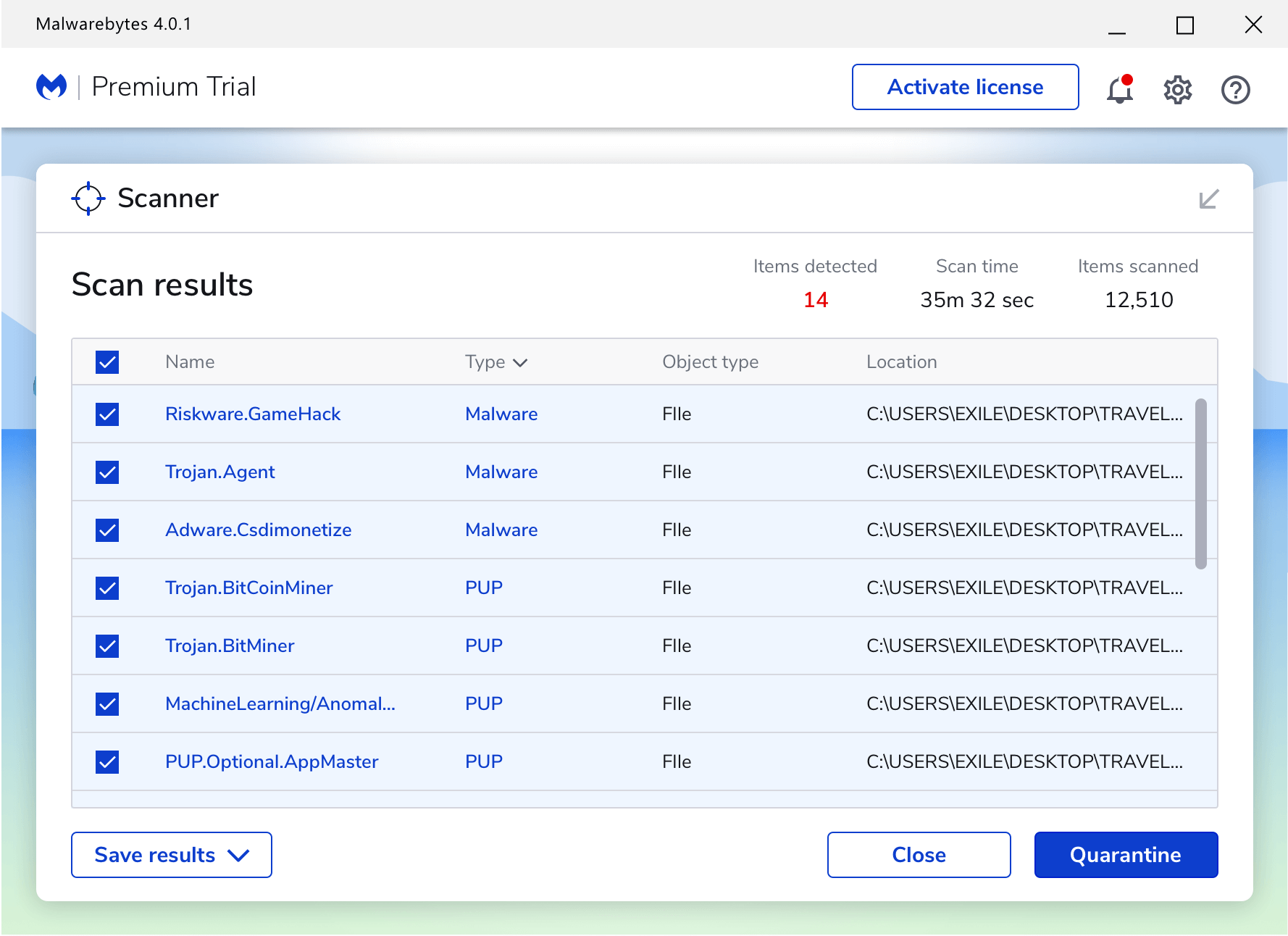Uncheck the Trojan.BitMiner checkbox

pyautogui.click(x=107, y=645)
